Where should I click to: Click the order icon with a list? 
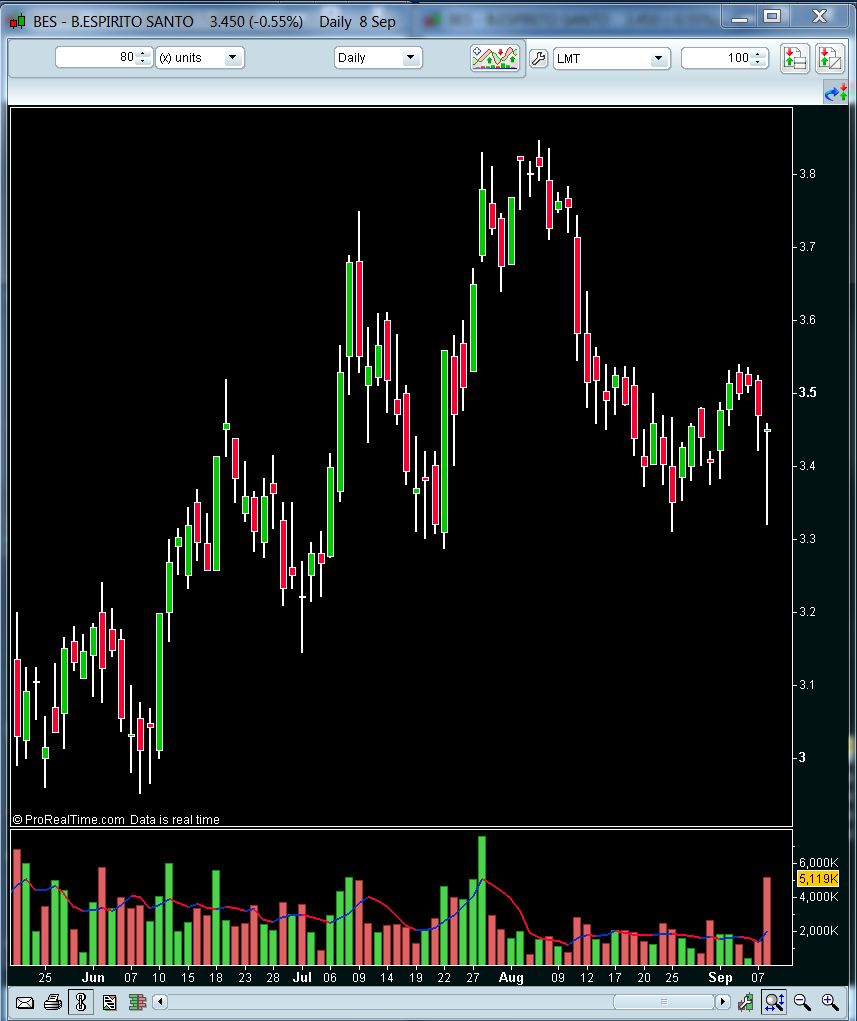[794, 58]
